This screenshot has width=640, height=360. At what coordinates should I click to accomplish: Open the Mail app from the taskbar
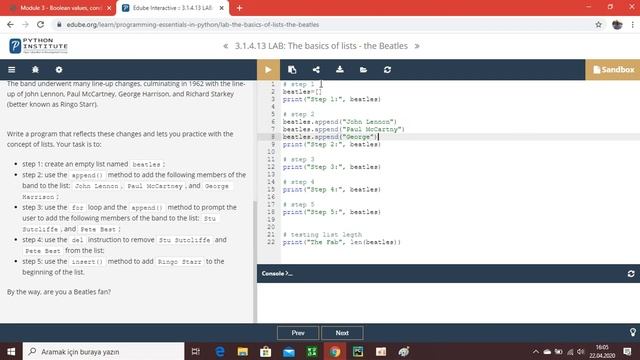[289, 351]
